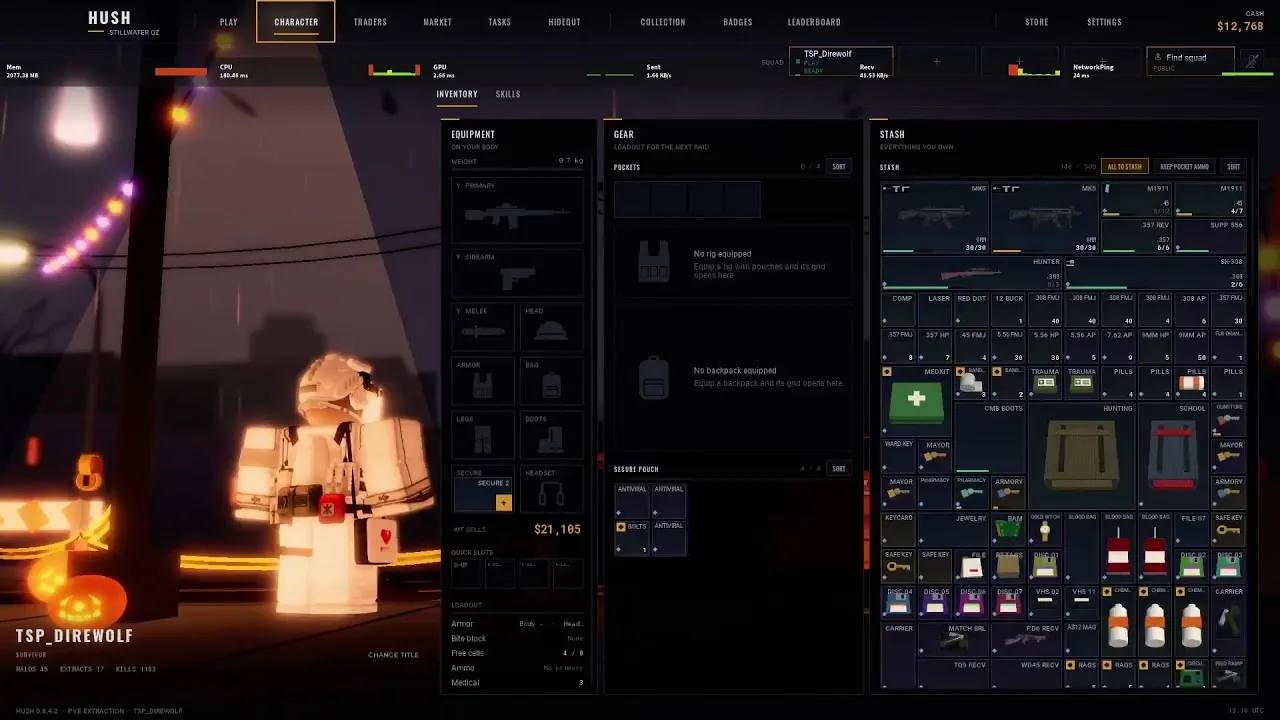Image resolution: width=1280 pixels, height=720 pixels.
Task: Select the Disc 07 red floppy
Action: click(x=1007, y=603)
